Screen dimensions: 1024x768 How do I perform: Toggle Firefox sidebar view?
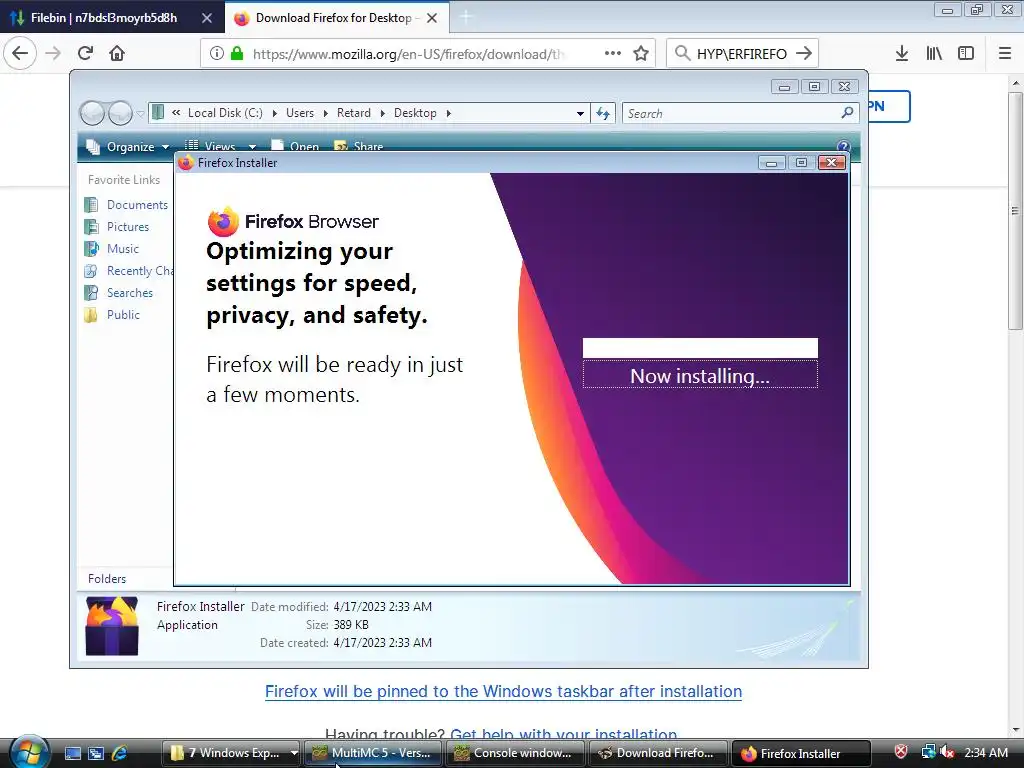(x=966, y=53)
